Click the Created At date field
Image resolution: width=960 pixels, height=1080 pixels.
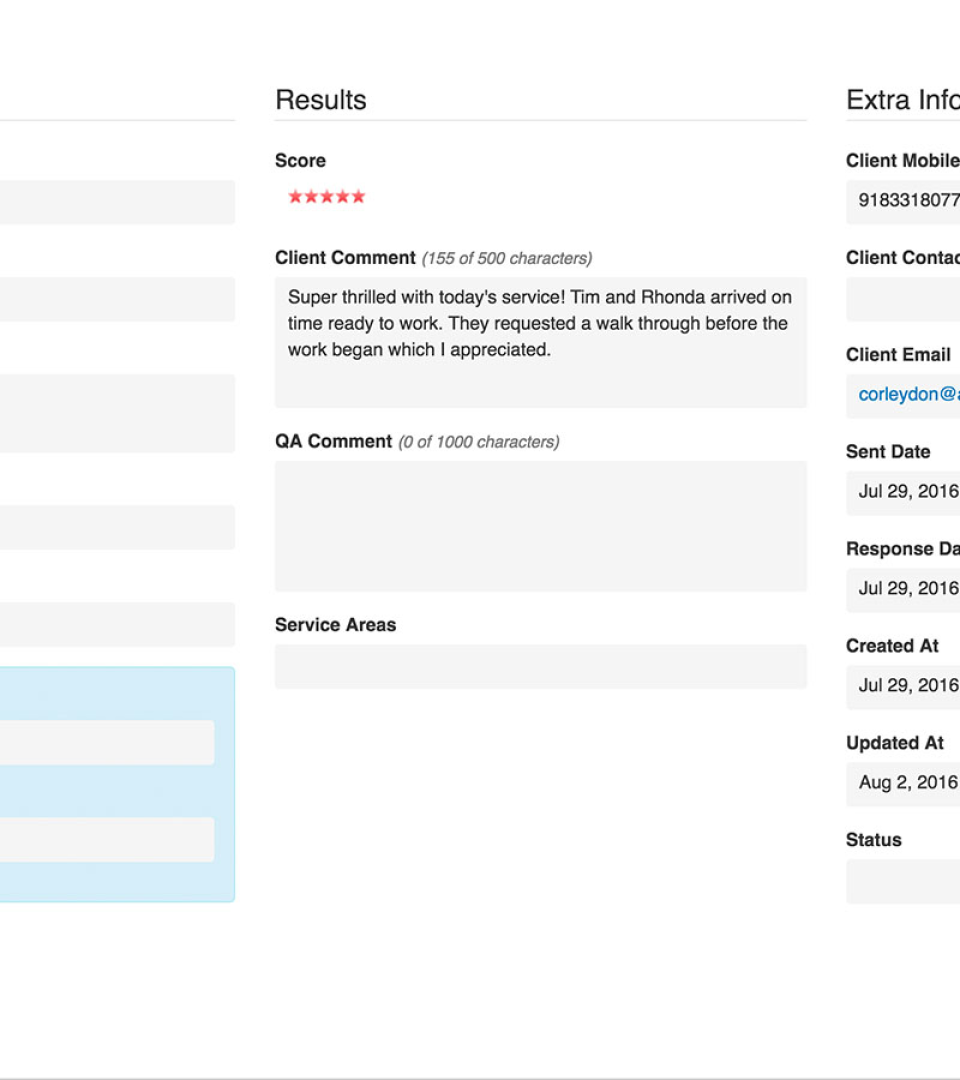click(903, 687)
